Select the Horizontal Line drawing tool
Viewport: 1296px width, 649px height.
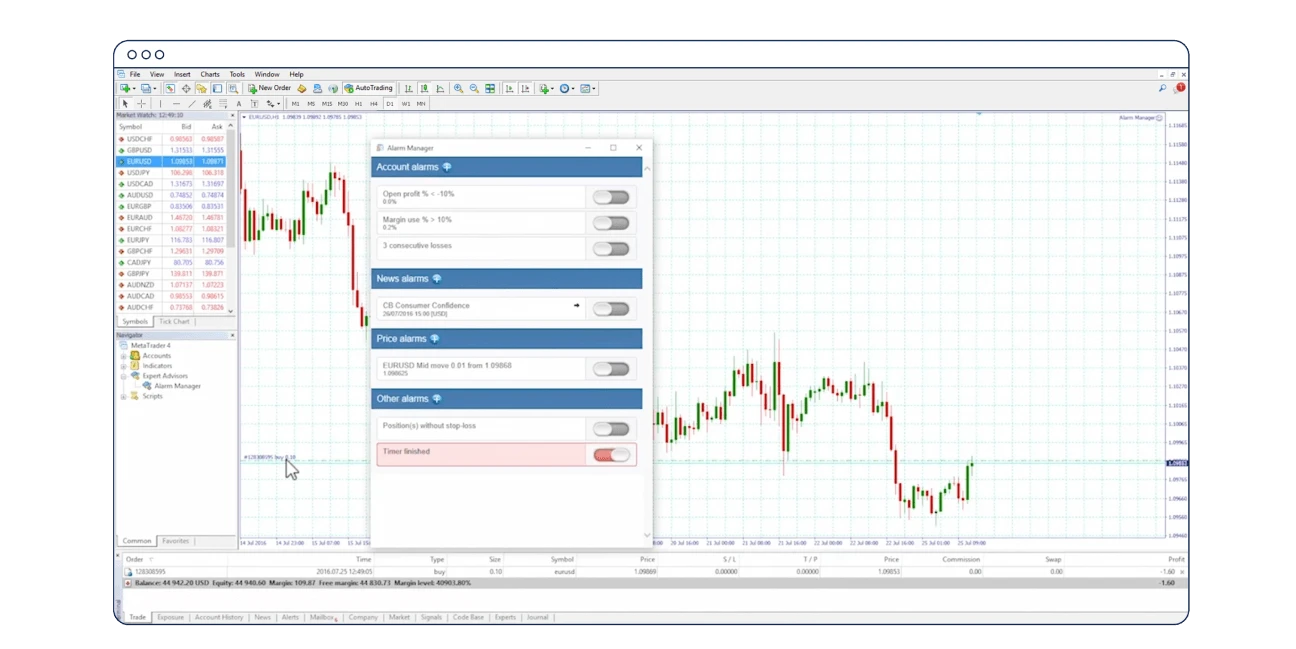(x=176, y=103)
